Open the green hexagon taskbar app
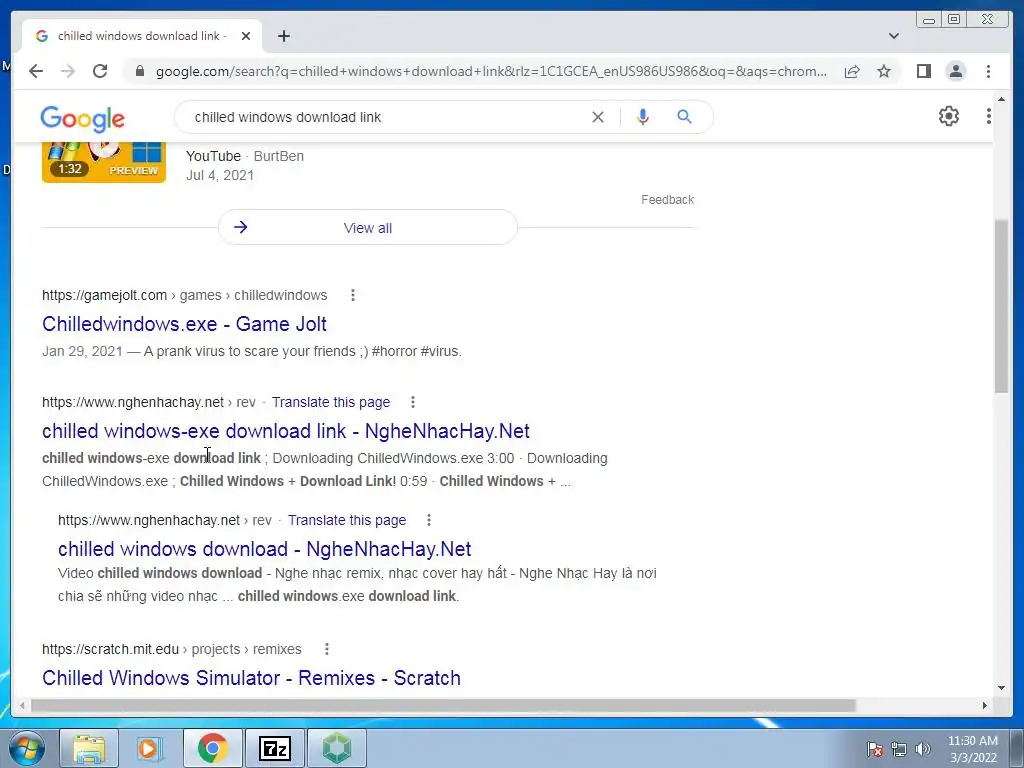1024x768 pixels. click(x=336, y=748)
